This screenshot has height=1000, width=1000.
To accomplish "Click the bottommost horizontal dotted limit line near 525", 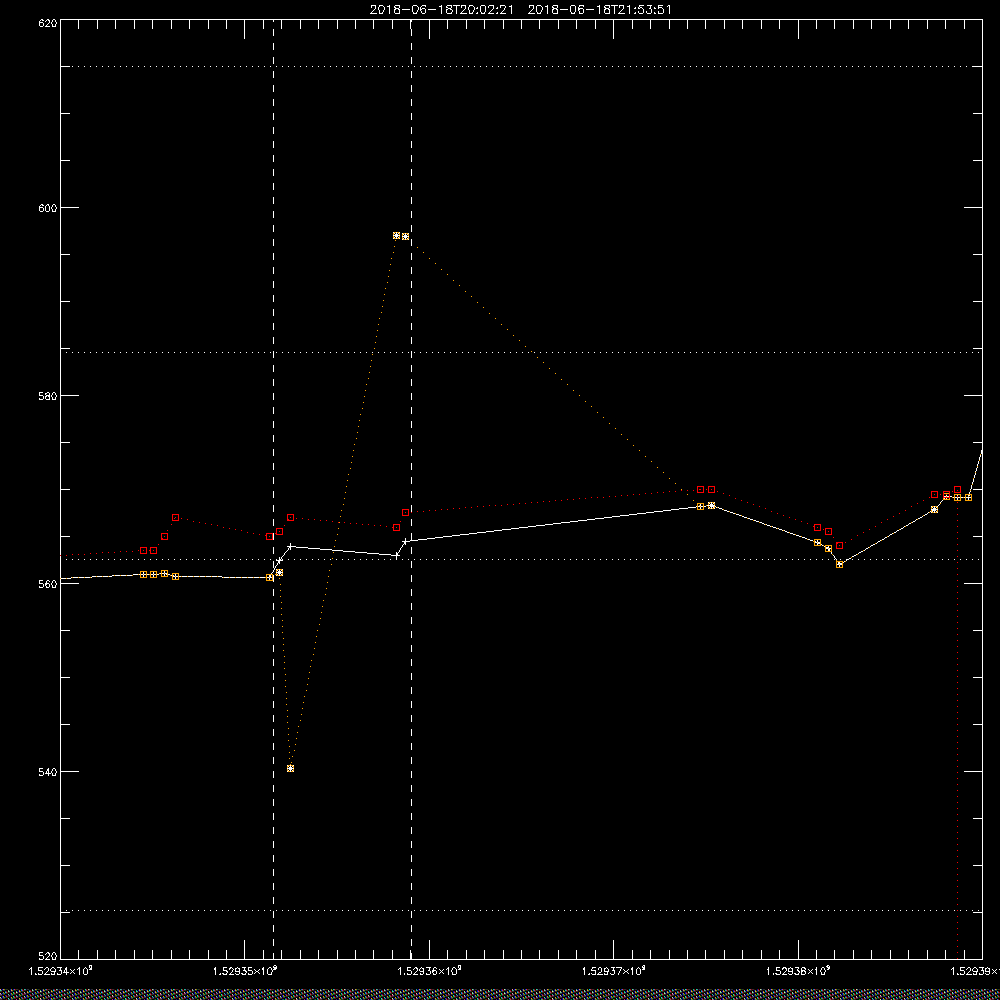I will click(x=520, y=911).
